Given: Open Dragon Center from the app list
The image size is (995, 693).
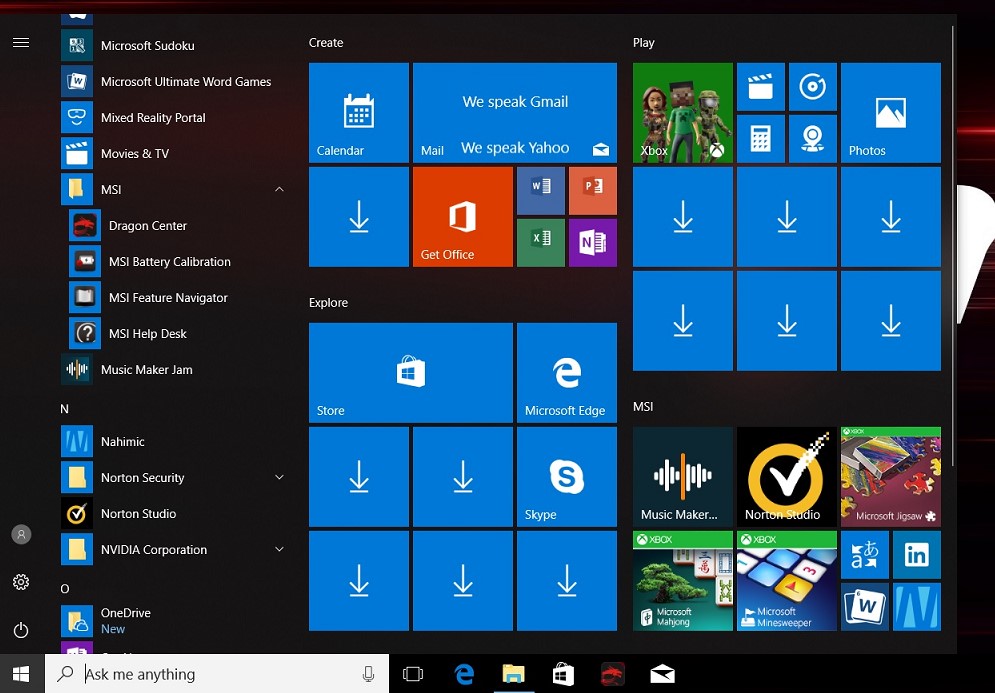Looking at the screenshot, I should [148, 226].
